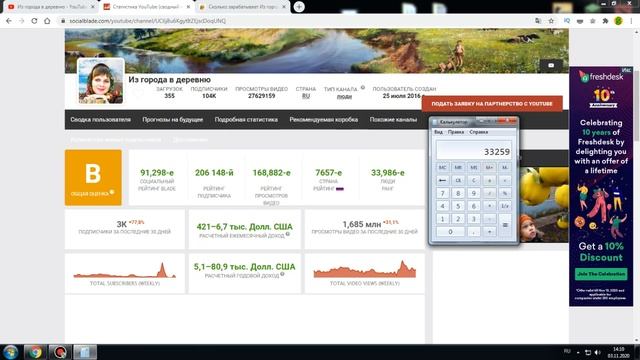The width and height of the screenshot is (640, 360).
Task: Click the camera icon on channel banner
Action: click(x=551, y=65)
